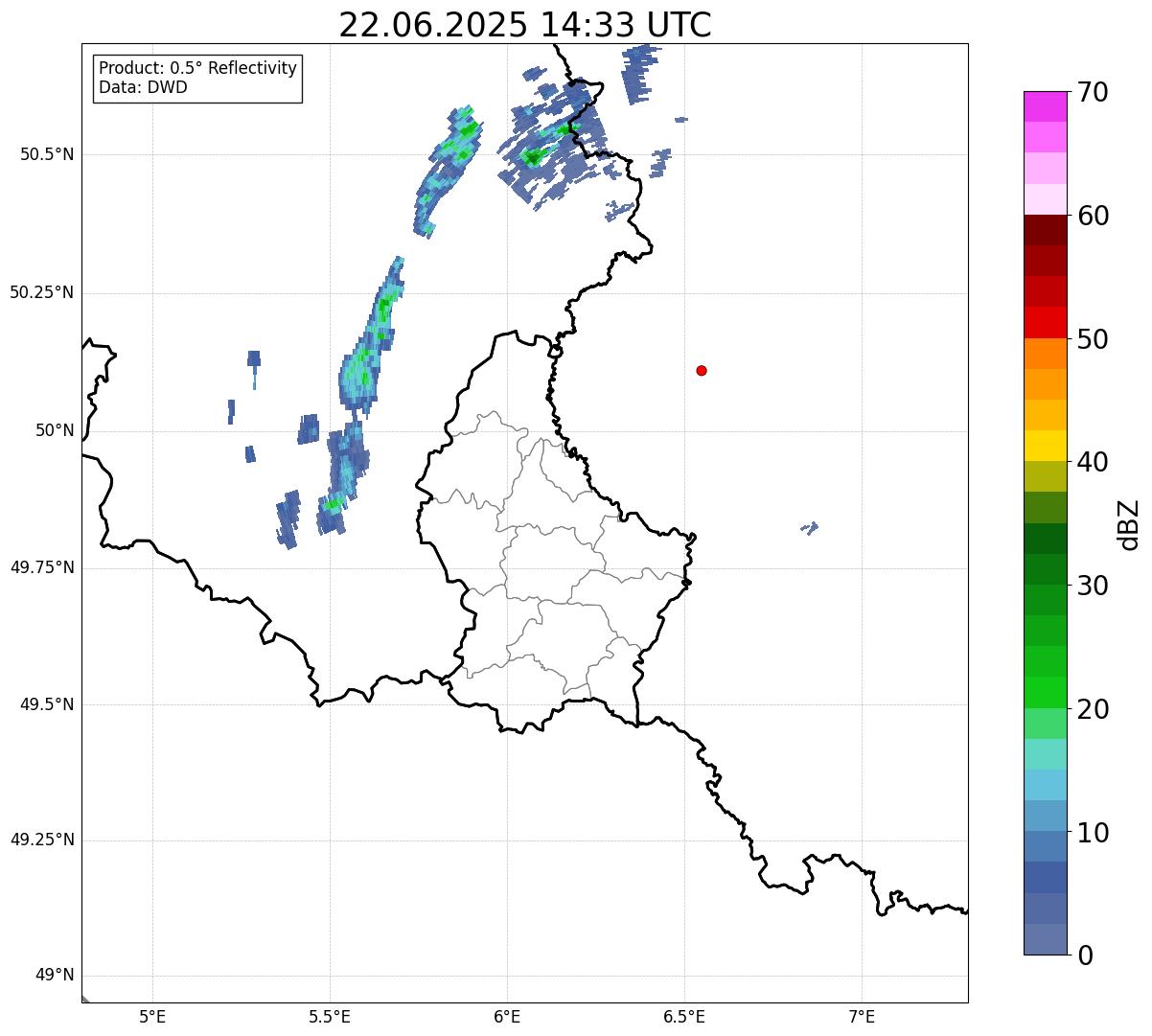Click the longitude label "6.5°E"

[x=684, y=1016]
